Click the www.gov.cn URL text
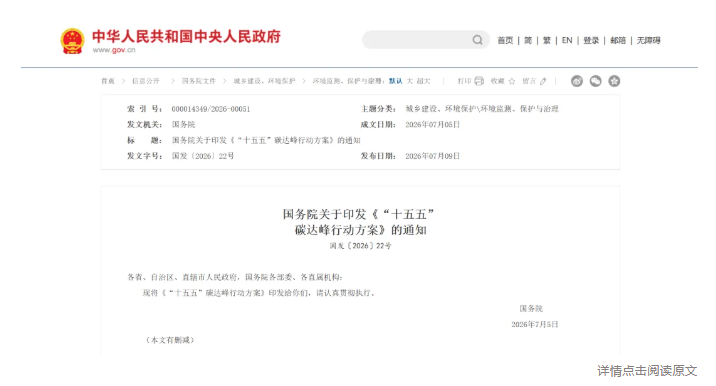 point(114,50)
